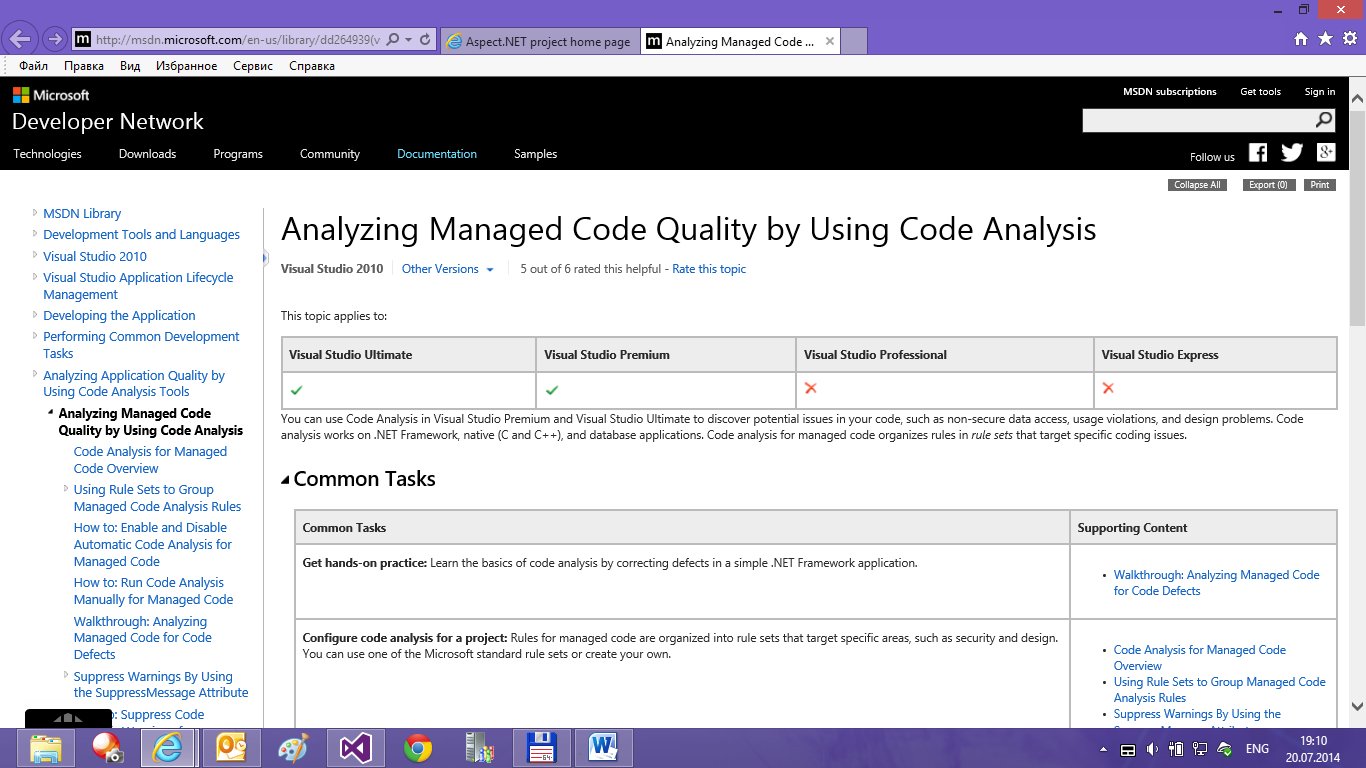Expand Suppress Warnings tree arrow

65,675
